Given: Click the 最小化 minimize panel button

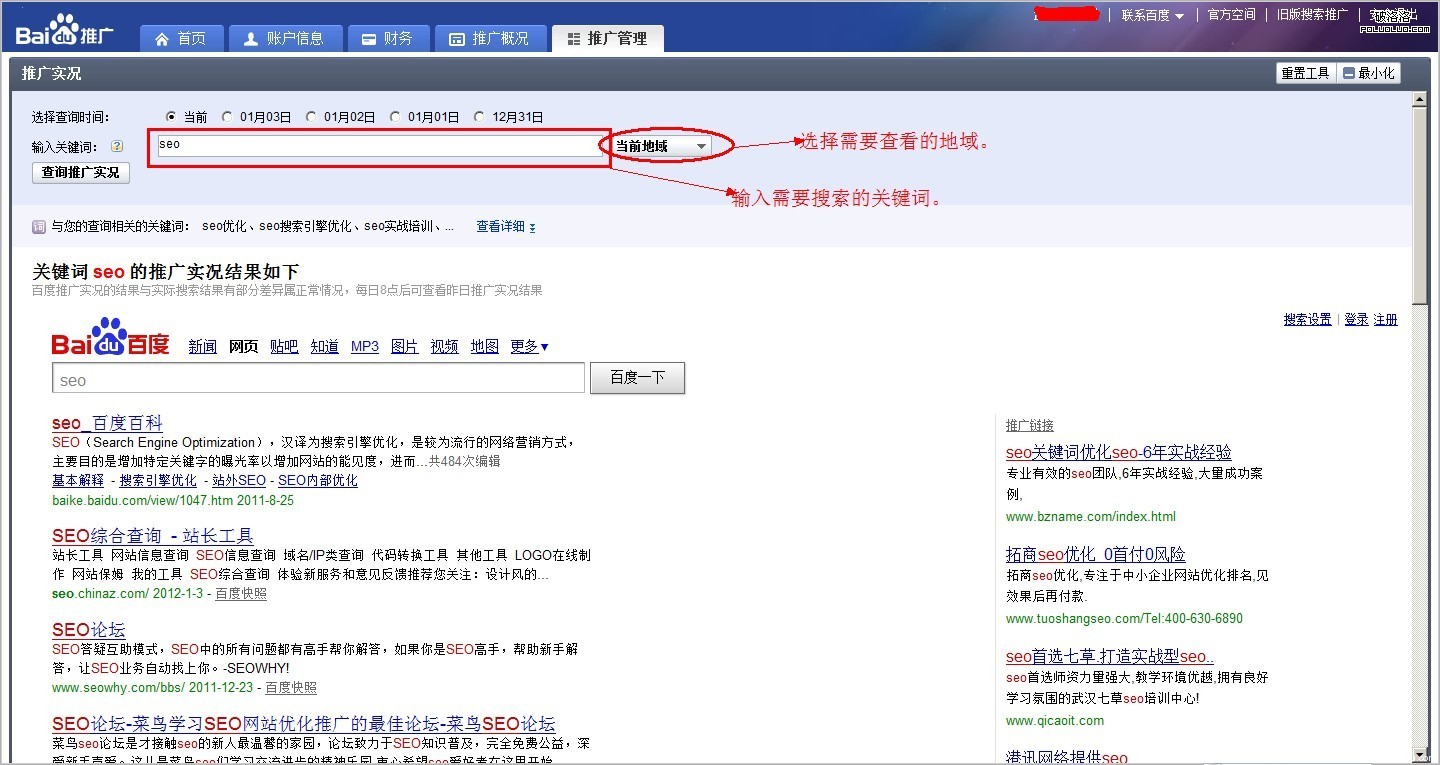Looking at the screenshot, I should 1370,73.
